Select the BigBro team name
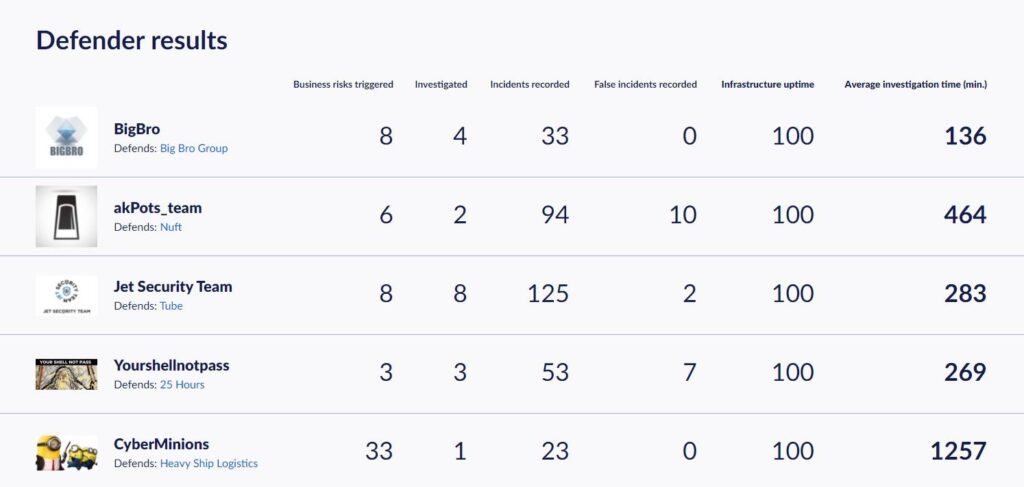The image size is (1024, 487). click(x=137, y=129)
